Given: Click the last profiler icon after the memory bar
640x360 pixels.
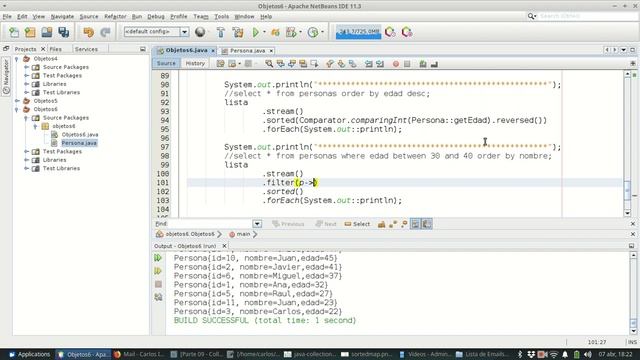Looking at the screenshot, I should tap(407, 32).
